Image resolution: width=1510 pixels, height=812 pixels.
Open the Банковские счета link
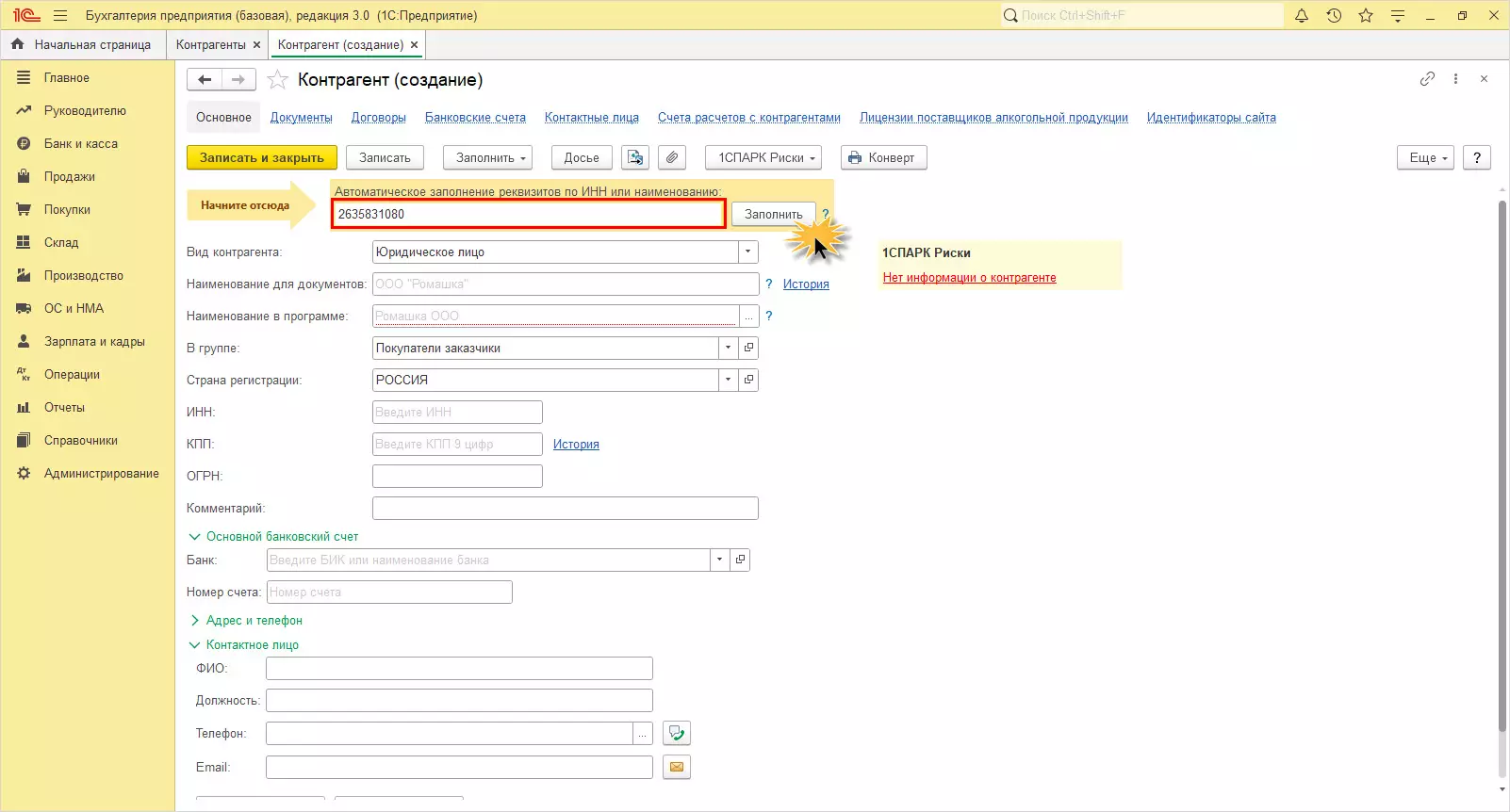tap(475, 118)
